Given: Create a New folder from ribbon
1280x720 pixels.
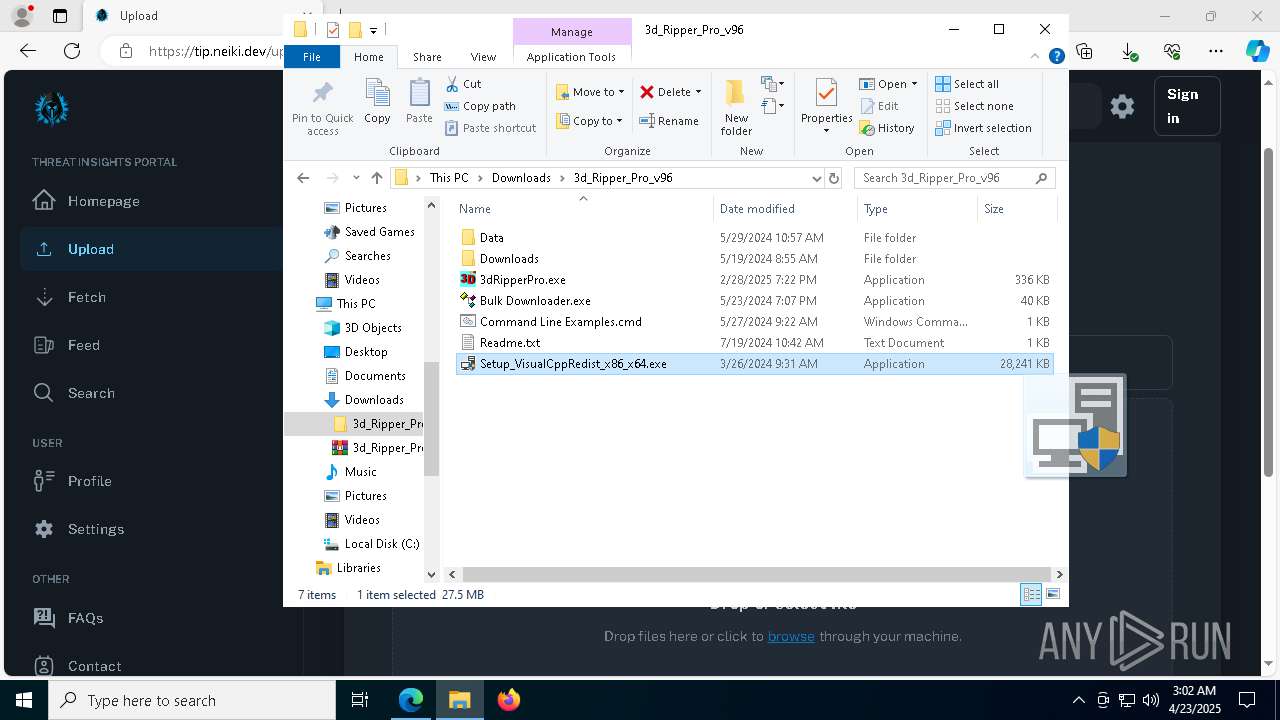Looking at the screenshot, I should (x=736, y=107).
